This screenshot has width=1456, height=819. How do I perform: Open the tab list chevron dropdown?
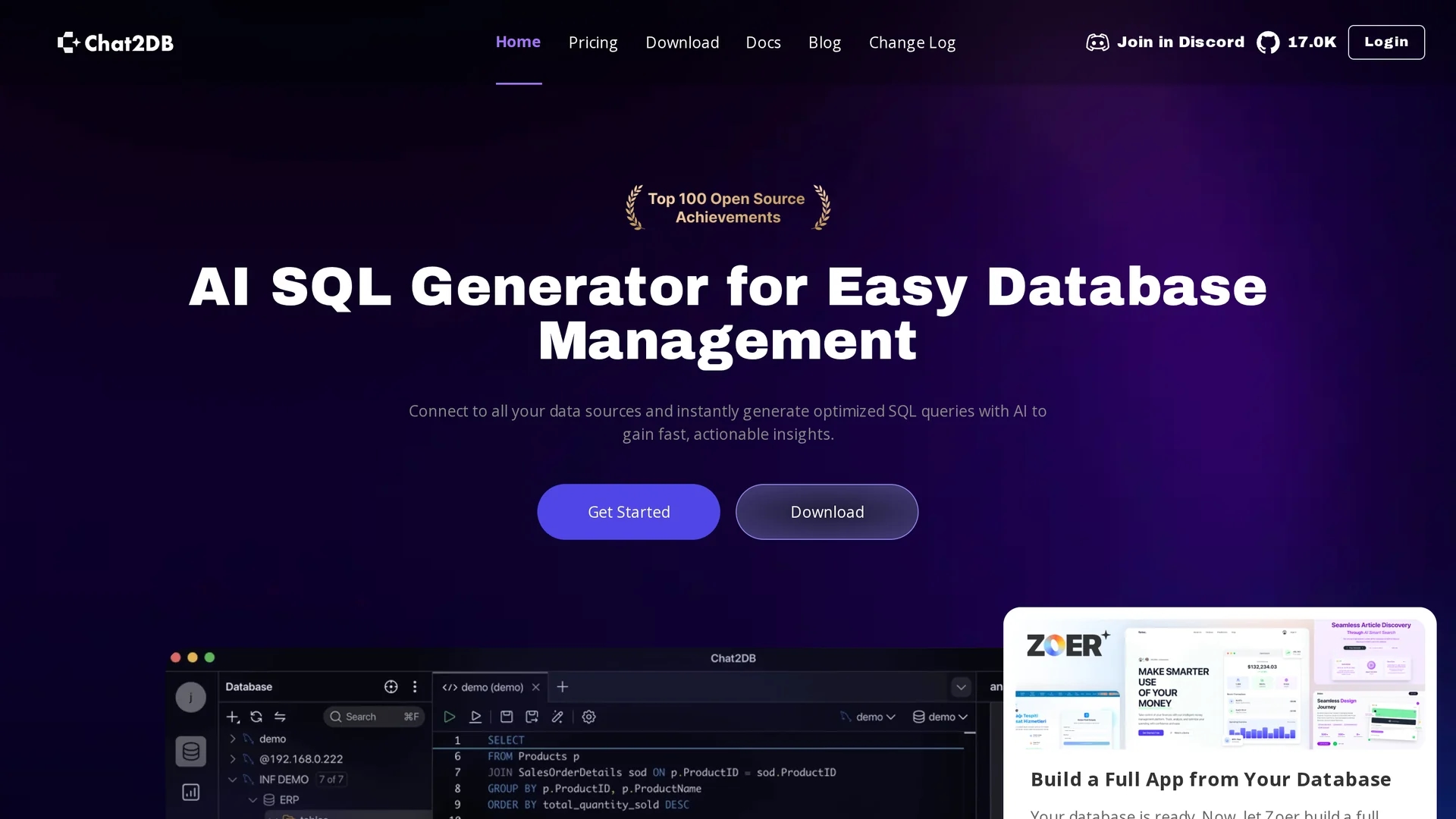tap(961, 687)
